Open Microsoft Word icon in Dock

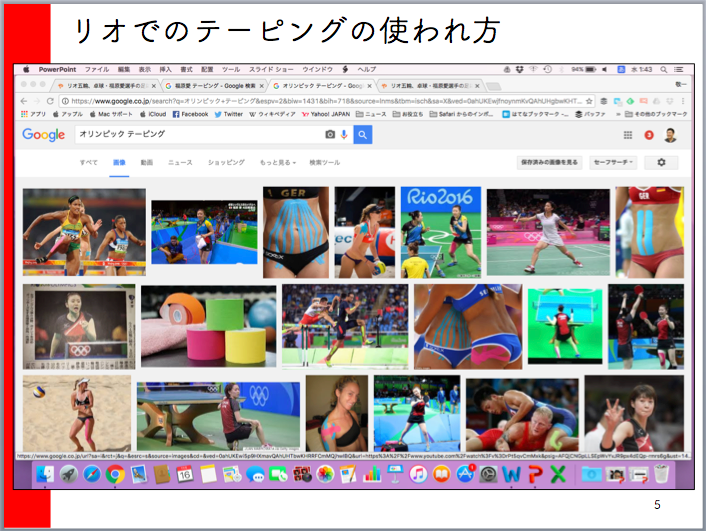(x=511, y=475)
